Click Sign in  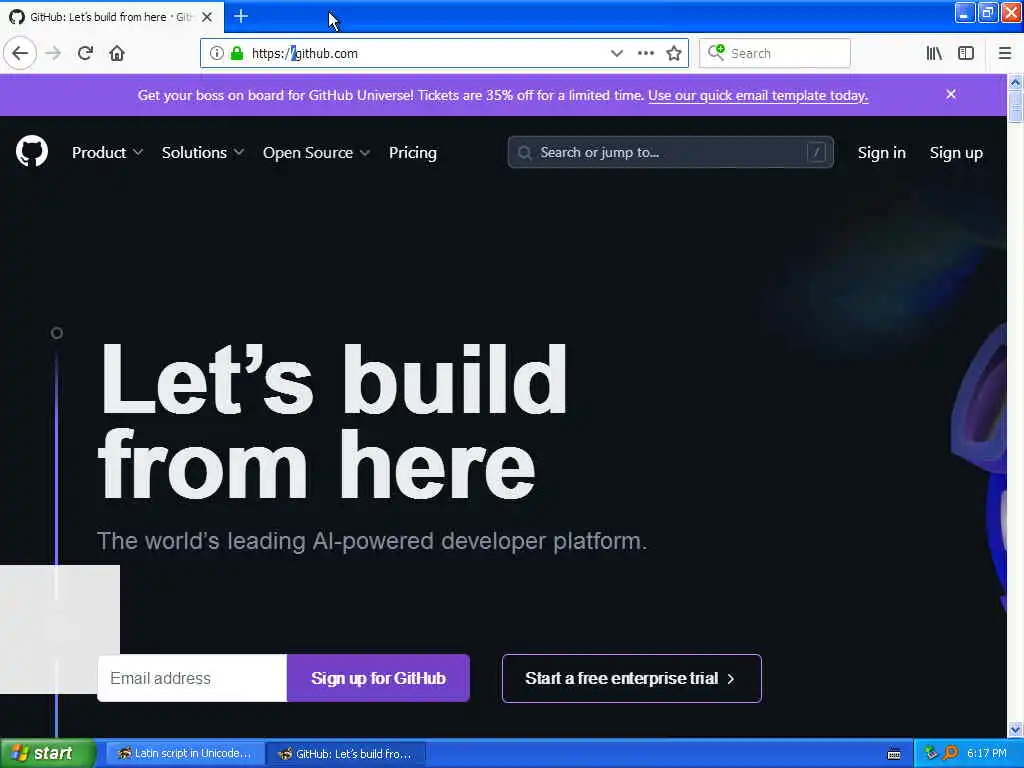[x=882, y=152]
